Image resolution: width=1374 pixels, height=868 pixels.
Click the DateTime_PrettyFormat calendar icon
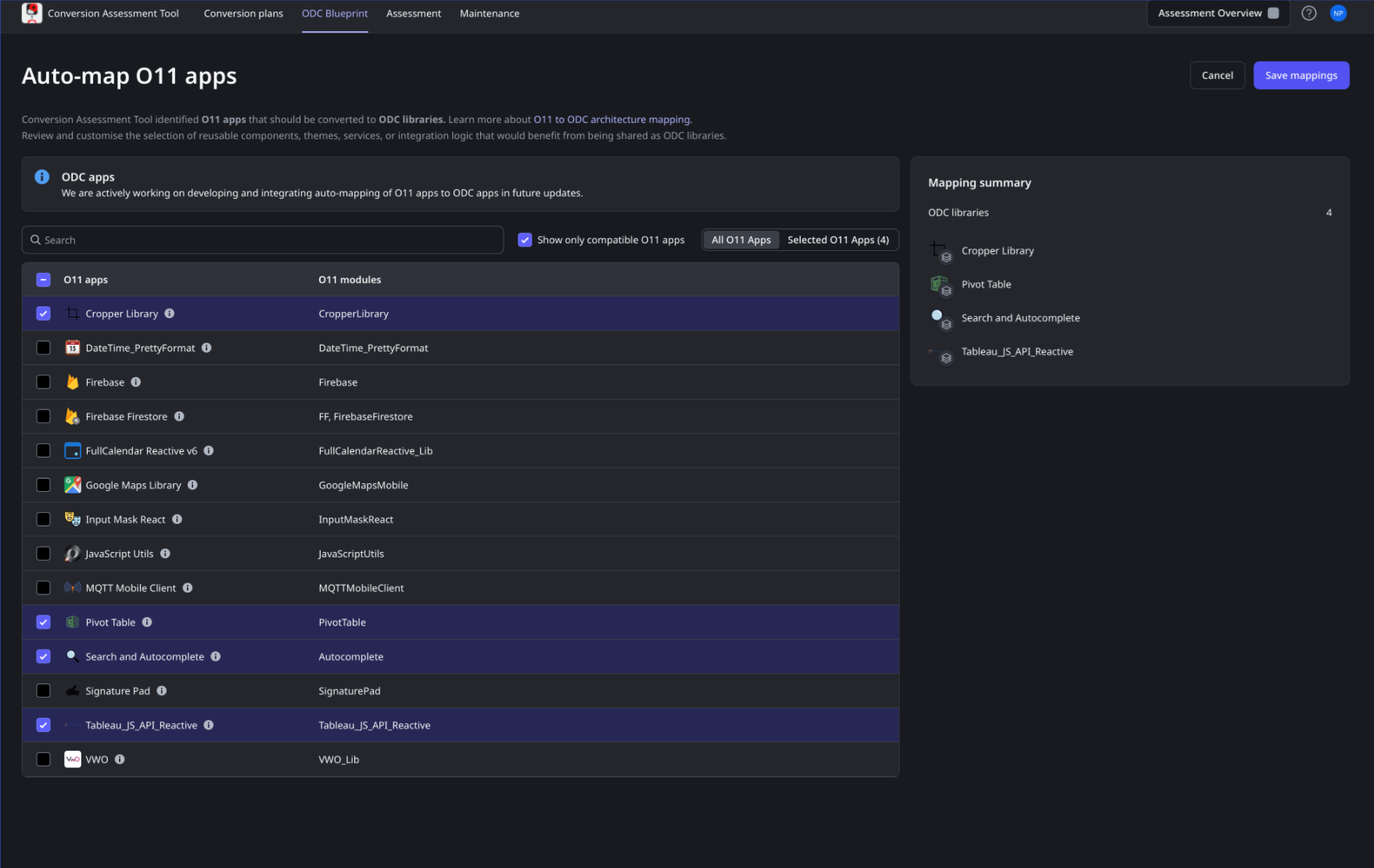tap(73, 348)
